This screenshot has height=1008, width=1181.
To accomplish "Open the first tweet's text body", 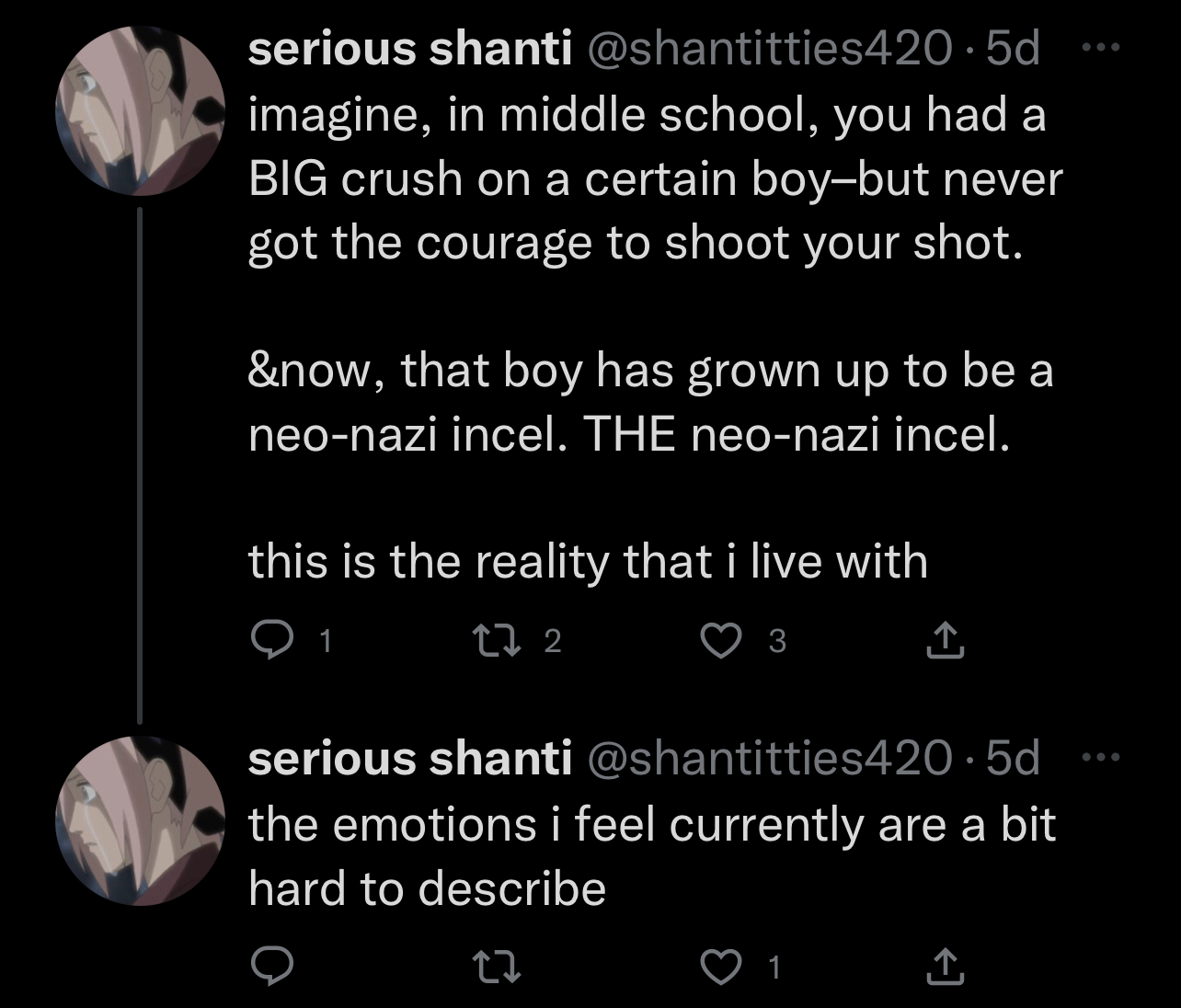I will [x=655, y=338].
